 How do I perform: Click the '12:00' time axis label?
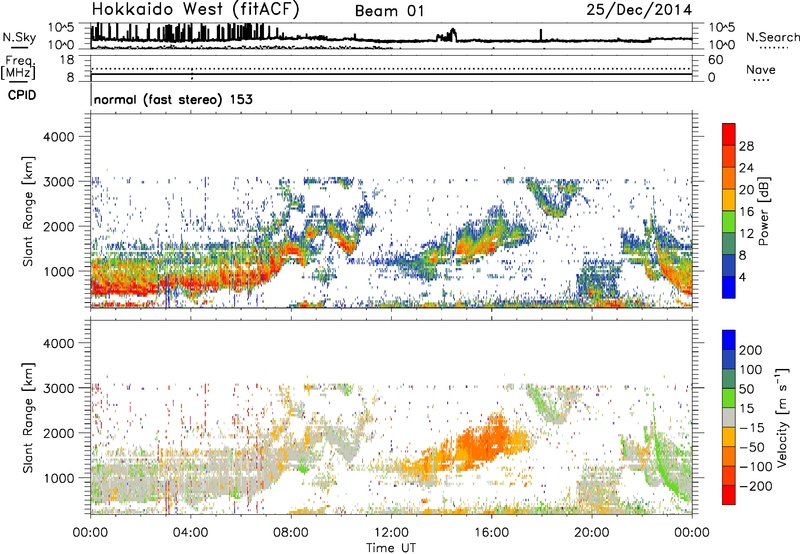[391, 532]
